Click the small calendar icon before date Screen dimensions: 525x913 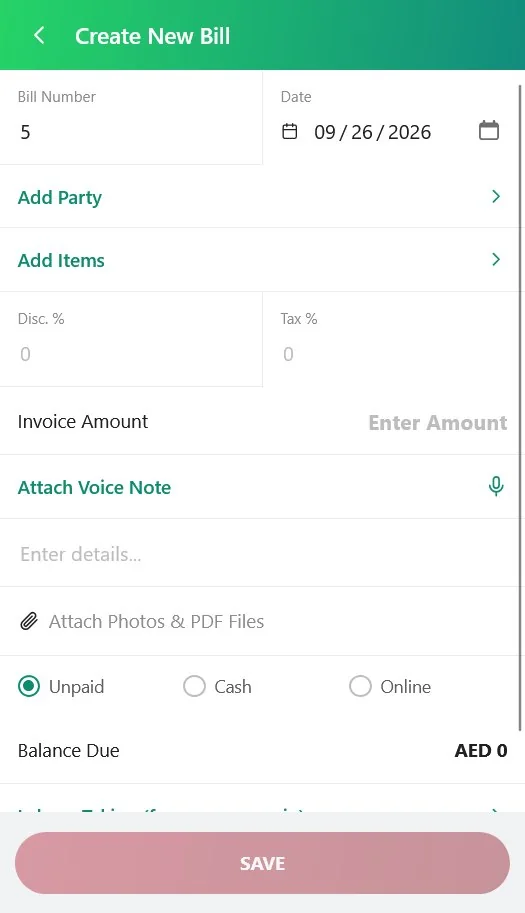tap(290, 132)
